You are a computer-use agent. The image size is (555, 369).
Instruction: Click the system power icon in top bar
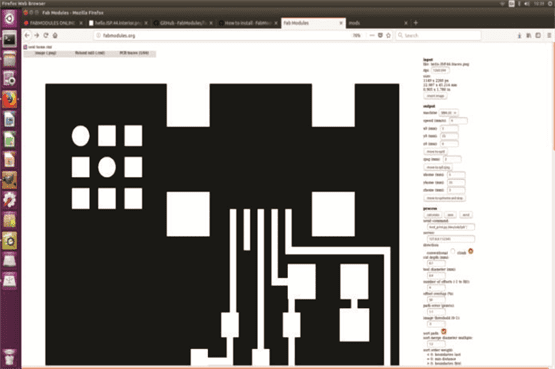(550, 4)
